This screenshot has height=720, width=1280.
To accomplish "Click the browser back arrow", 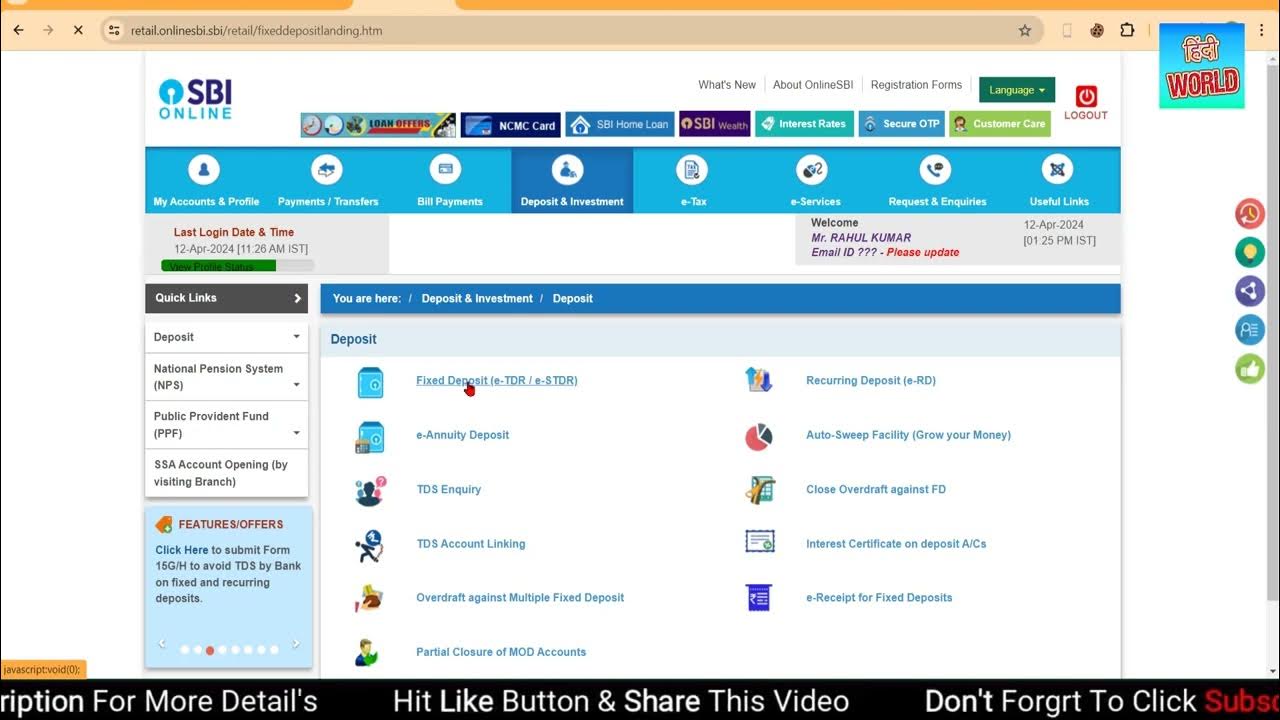I will coord(18,30).
